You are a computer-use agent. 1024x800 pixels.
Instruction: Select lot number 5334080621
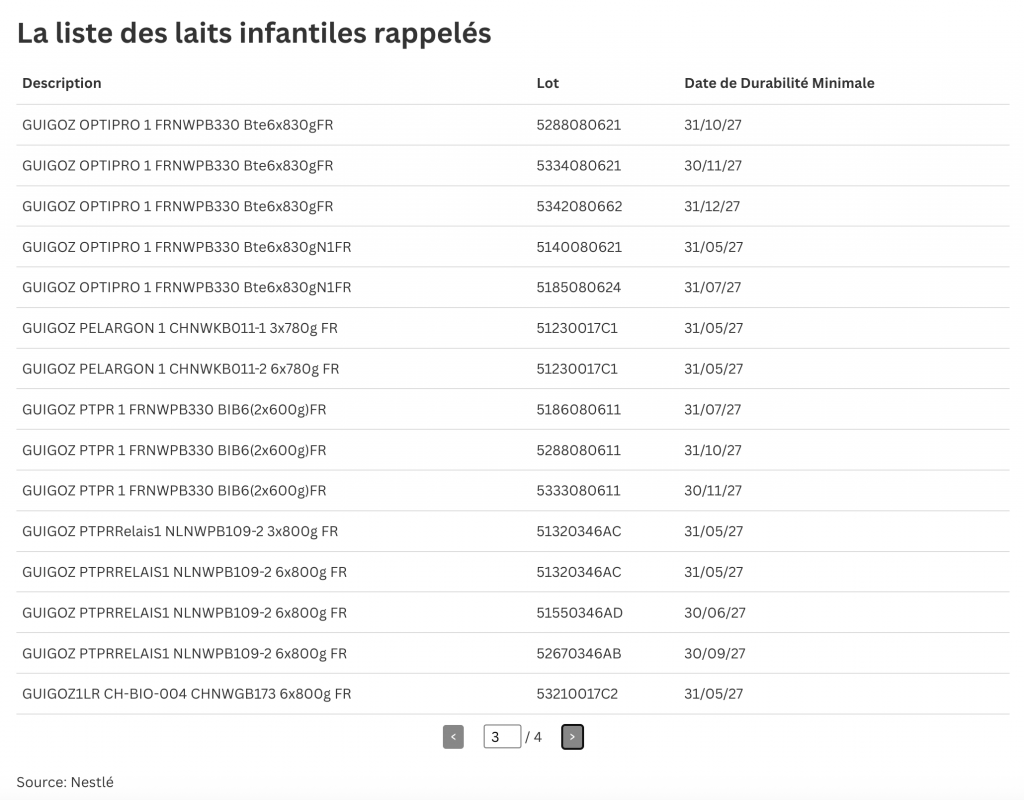click(579, 166)
